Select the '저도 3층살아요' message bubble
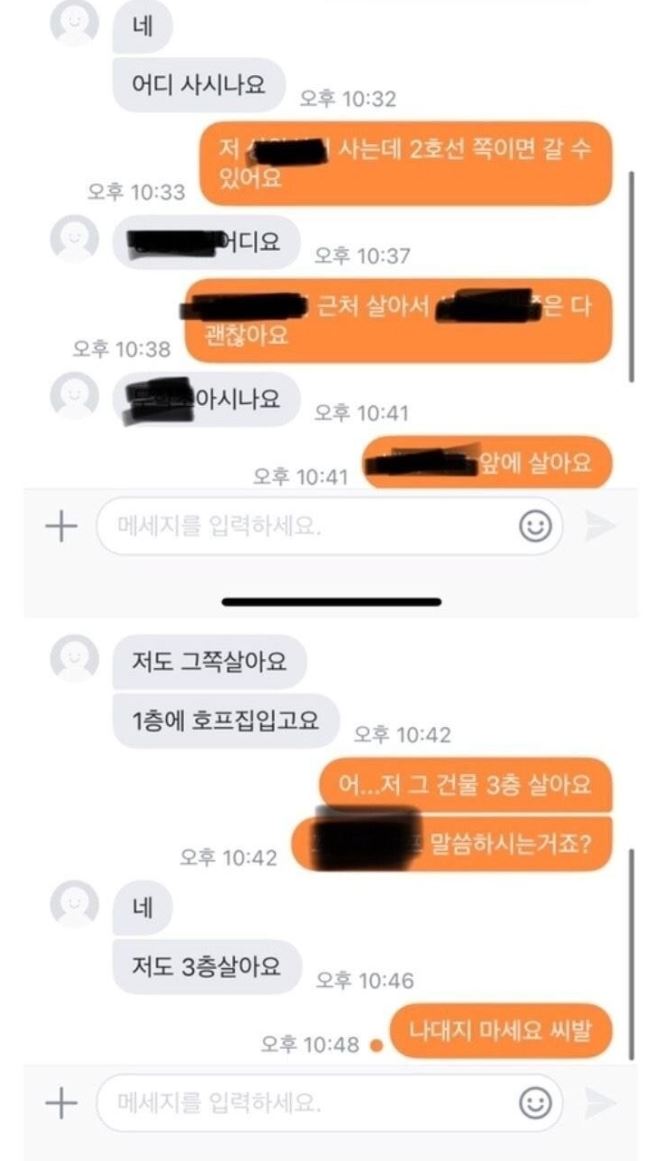The width and height of the screenshot is (647, 1161). [x=207, y=966]
